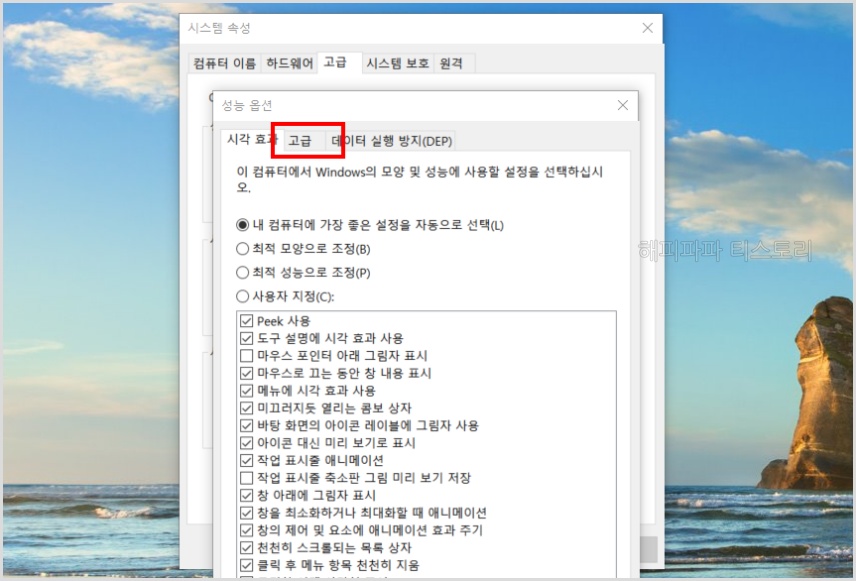Image resolution: width=856 pixels, height=581 pixels.
Task: Toggle 마우스로 끄는 동안 창 내용 표시
Action: 246,374
